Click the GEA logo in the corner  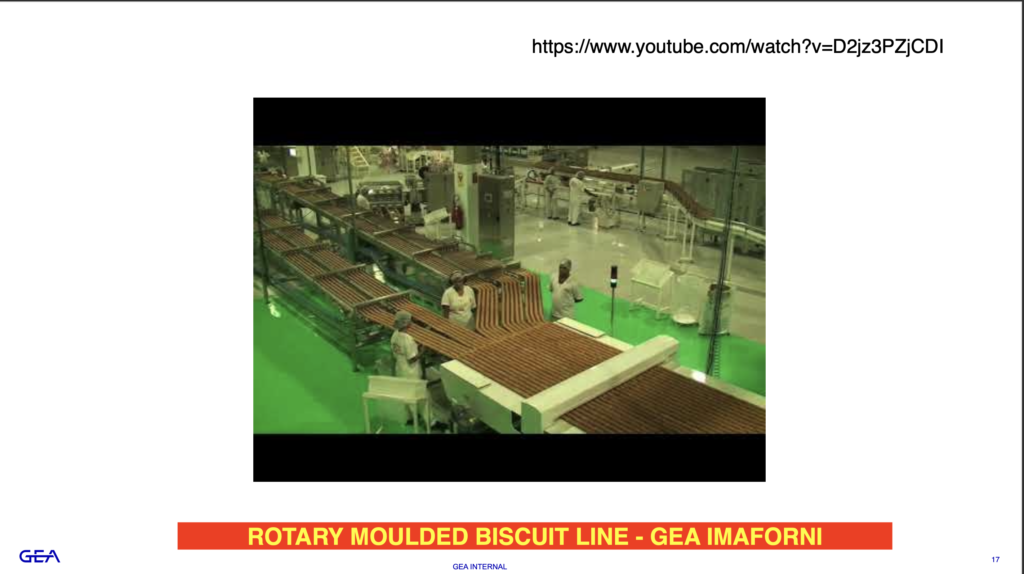click(39, 556)
